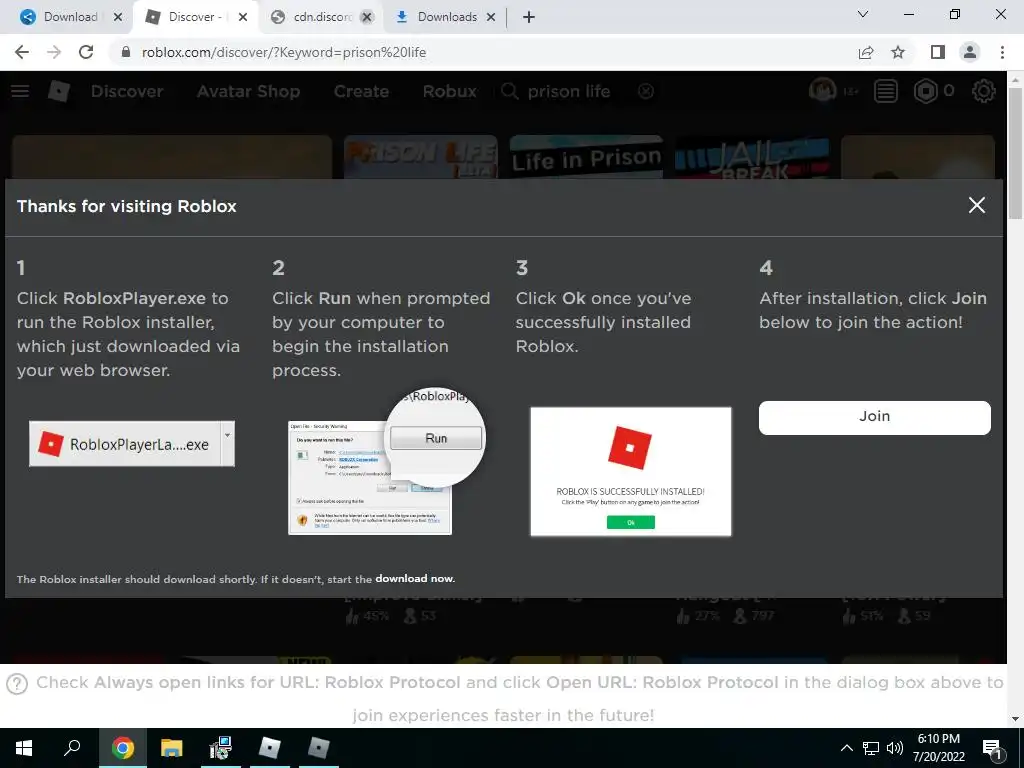Share this page icon
The width and height of the screenshot is (1024, 768).
pyautogui.click(x=866, y=52)
